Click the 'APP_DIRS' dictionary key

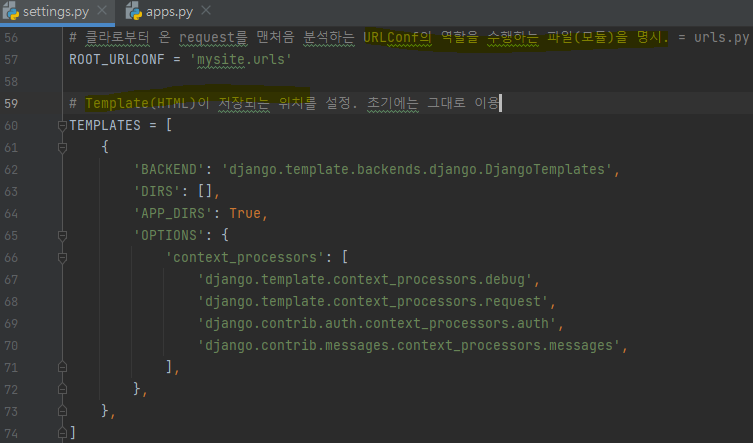[x=173, y=213]
